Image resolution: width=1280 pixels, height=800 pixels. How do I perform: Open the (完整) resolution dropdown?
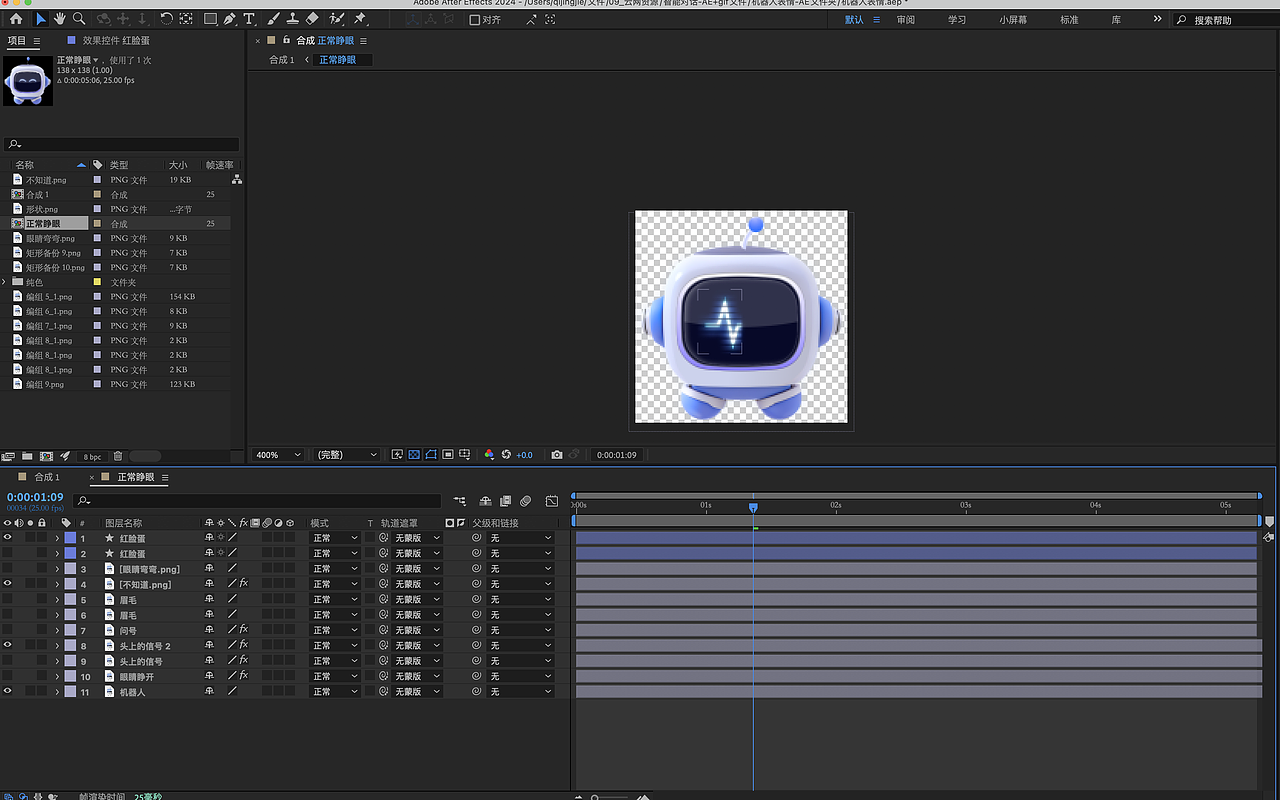tap(347, 455)
